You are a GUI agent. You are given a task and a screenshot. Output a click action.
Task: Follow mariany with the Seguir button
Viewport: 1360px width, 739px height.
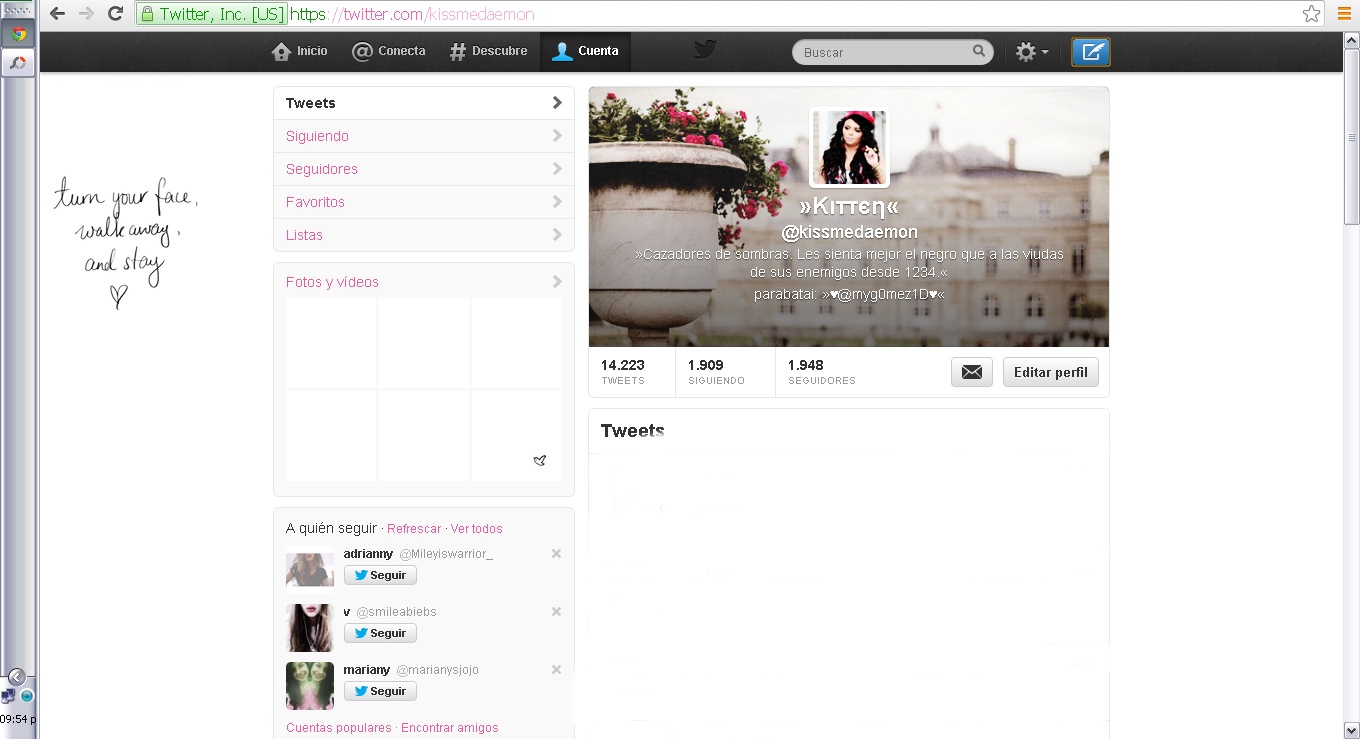pos(380,691)
